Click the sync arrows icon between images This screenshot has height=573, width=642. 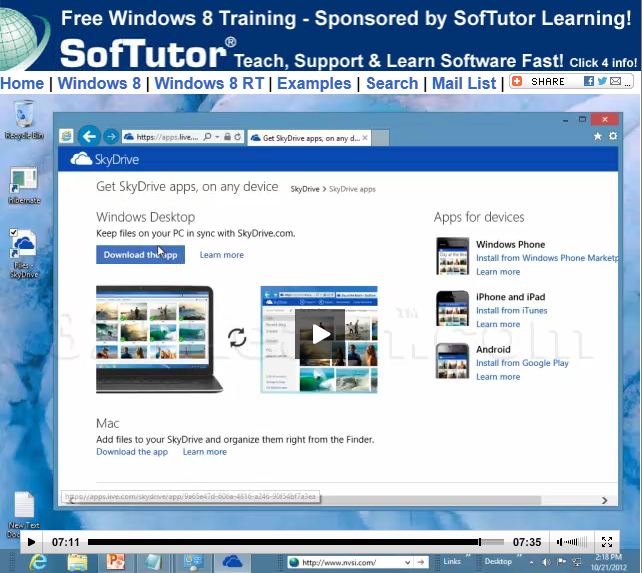coord(237,338)
